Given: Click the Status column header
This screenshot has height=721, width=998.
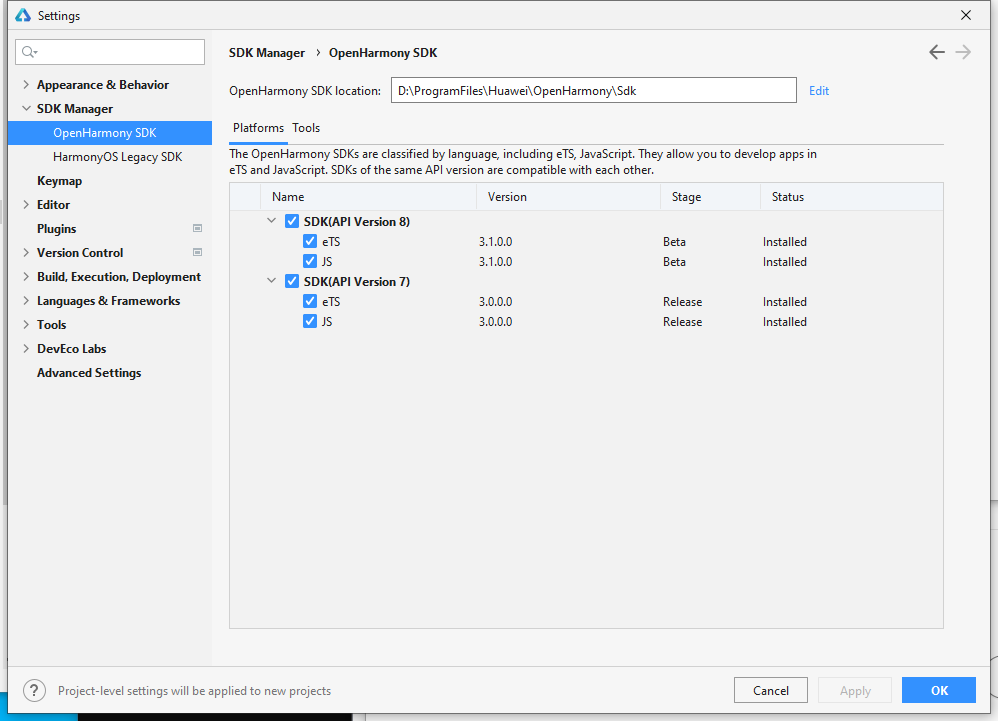Looking at the screenshot, I should pyautogui.click(x=852, y=197).
